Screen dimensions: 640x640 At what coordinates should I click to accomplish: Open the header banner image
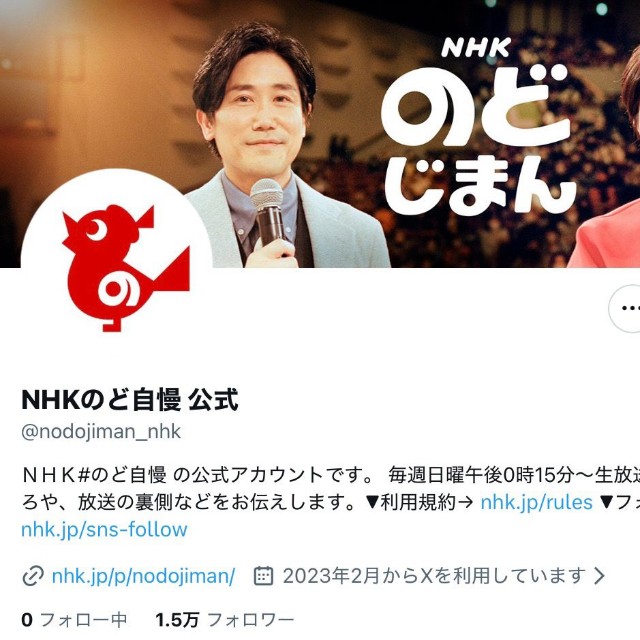pos(320,134)
